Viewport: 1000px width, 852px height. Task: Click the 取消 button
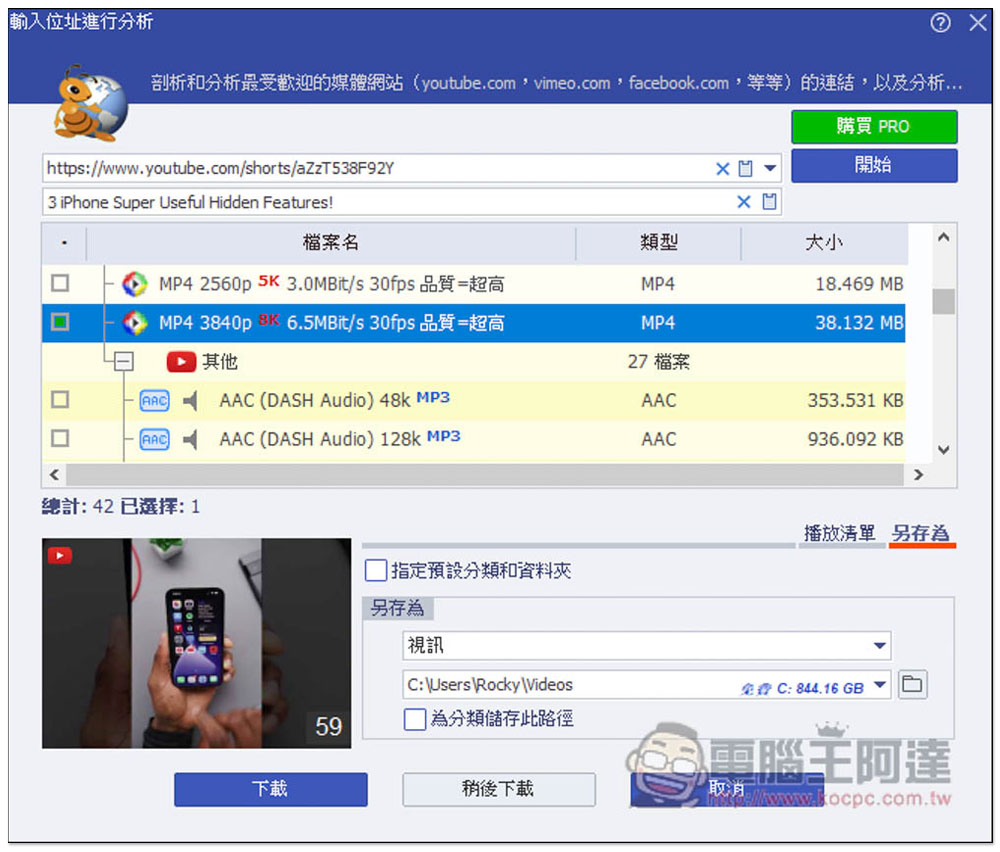pos(727,790)
